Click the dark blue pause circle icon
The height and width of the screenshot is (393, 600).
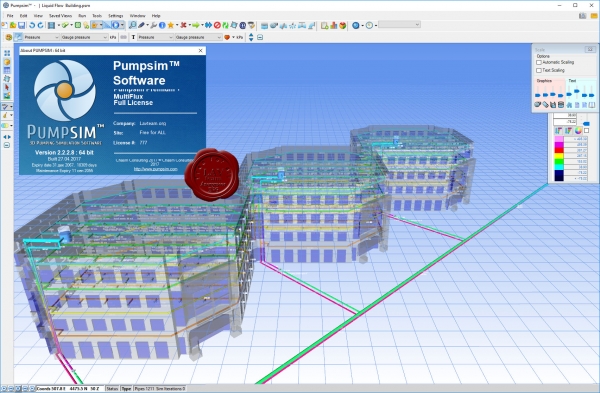coord(243,25)
